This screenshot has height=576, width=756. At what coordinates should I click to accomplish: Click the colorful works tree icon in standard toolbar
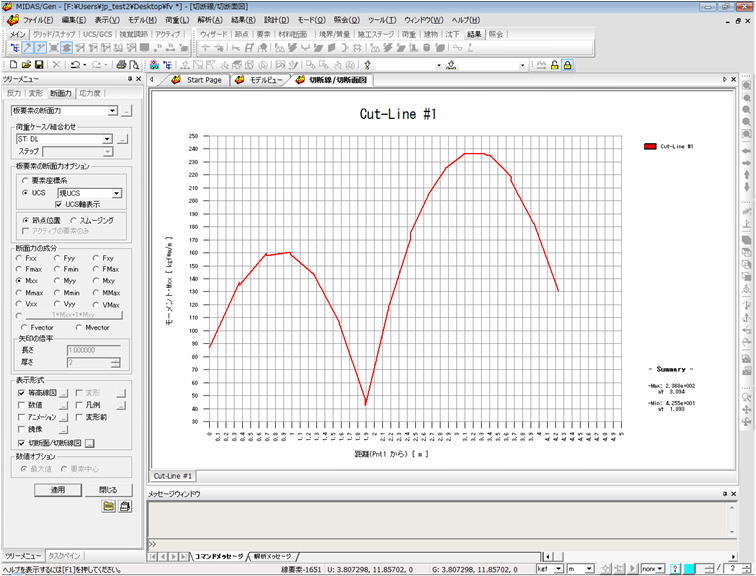coord(154,65)
